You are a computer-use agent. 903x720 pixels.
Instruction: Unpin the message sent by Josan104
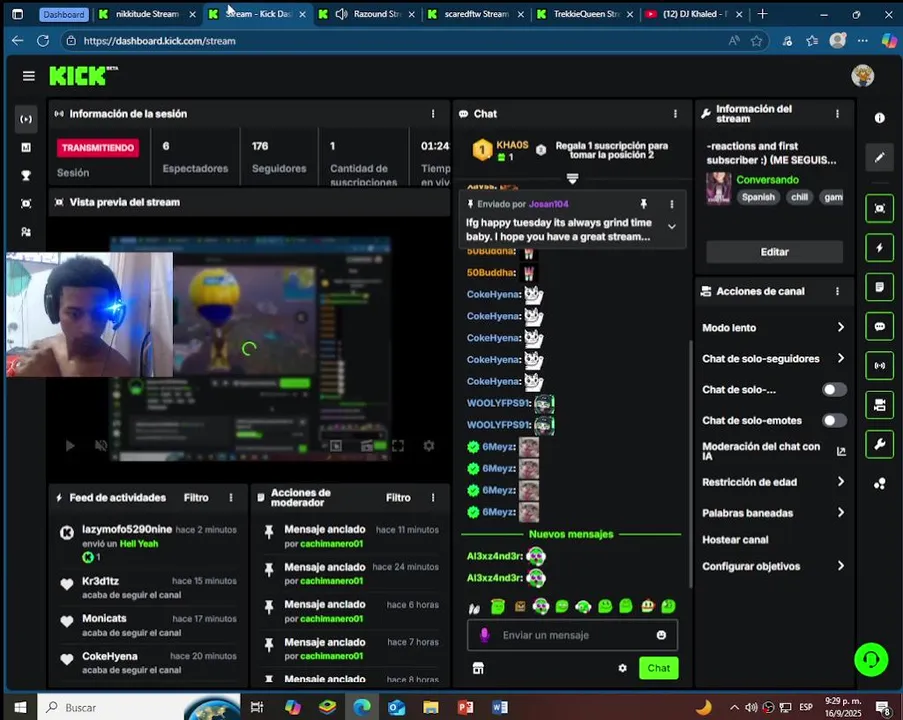[643, 204]
